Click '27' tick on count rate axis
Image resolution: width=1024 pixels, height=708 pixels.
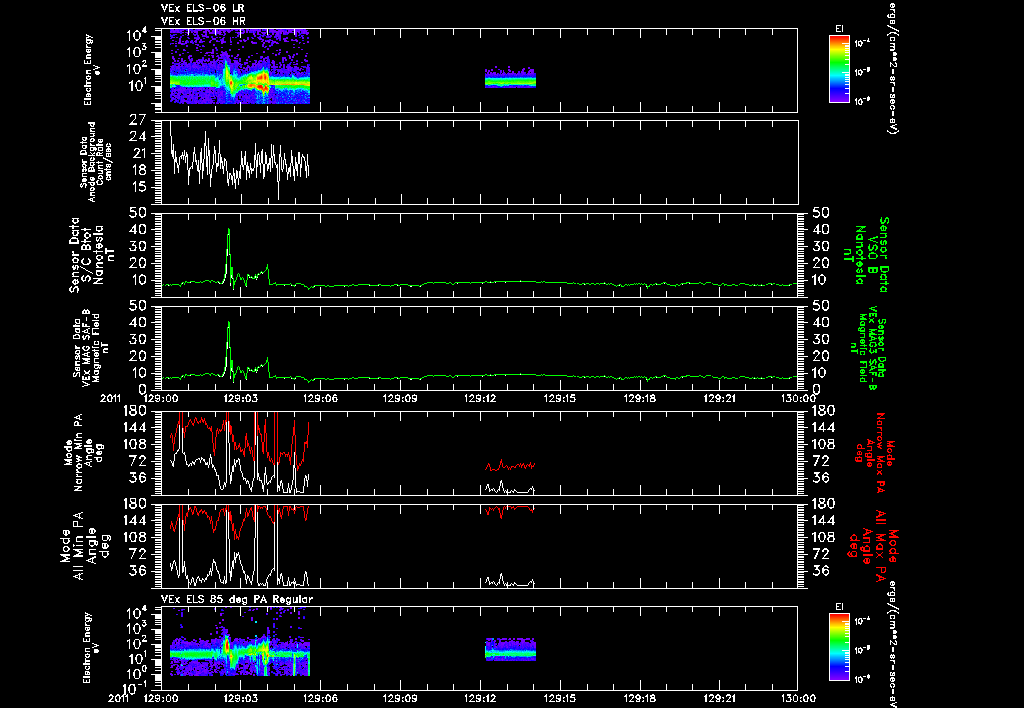(138, 120)
